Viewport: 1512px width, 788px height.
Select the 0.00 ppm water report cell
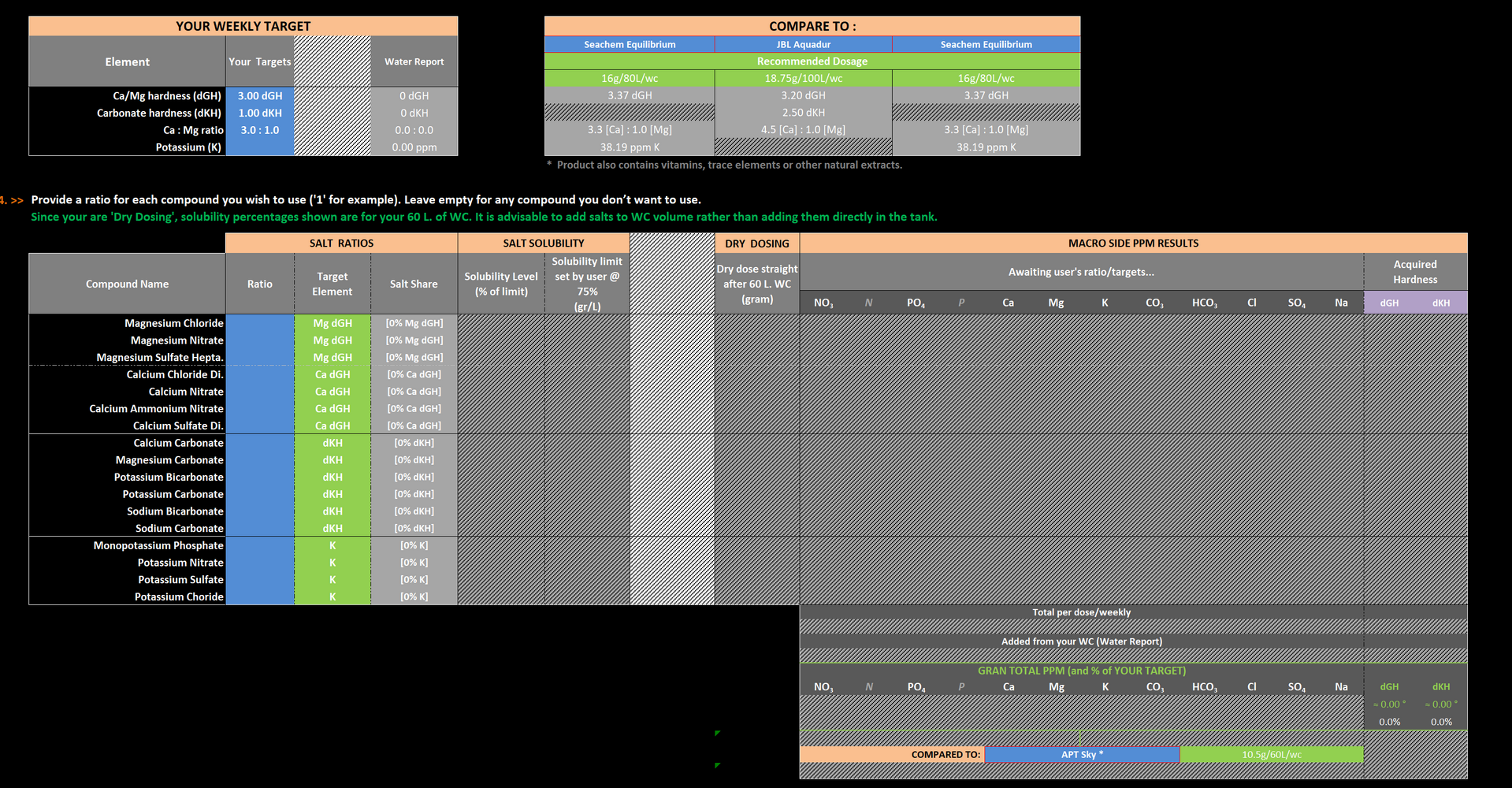point(414,147)
